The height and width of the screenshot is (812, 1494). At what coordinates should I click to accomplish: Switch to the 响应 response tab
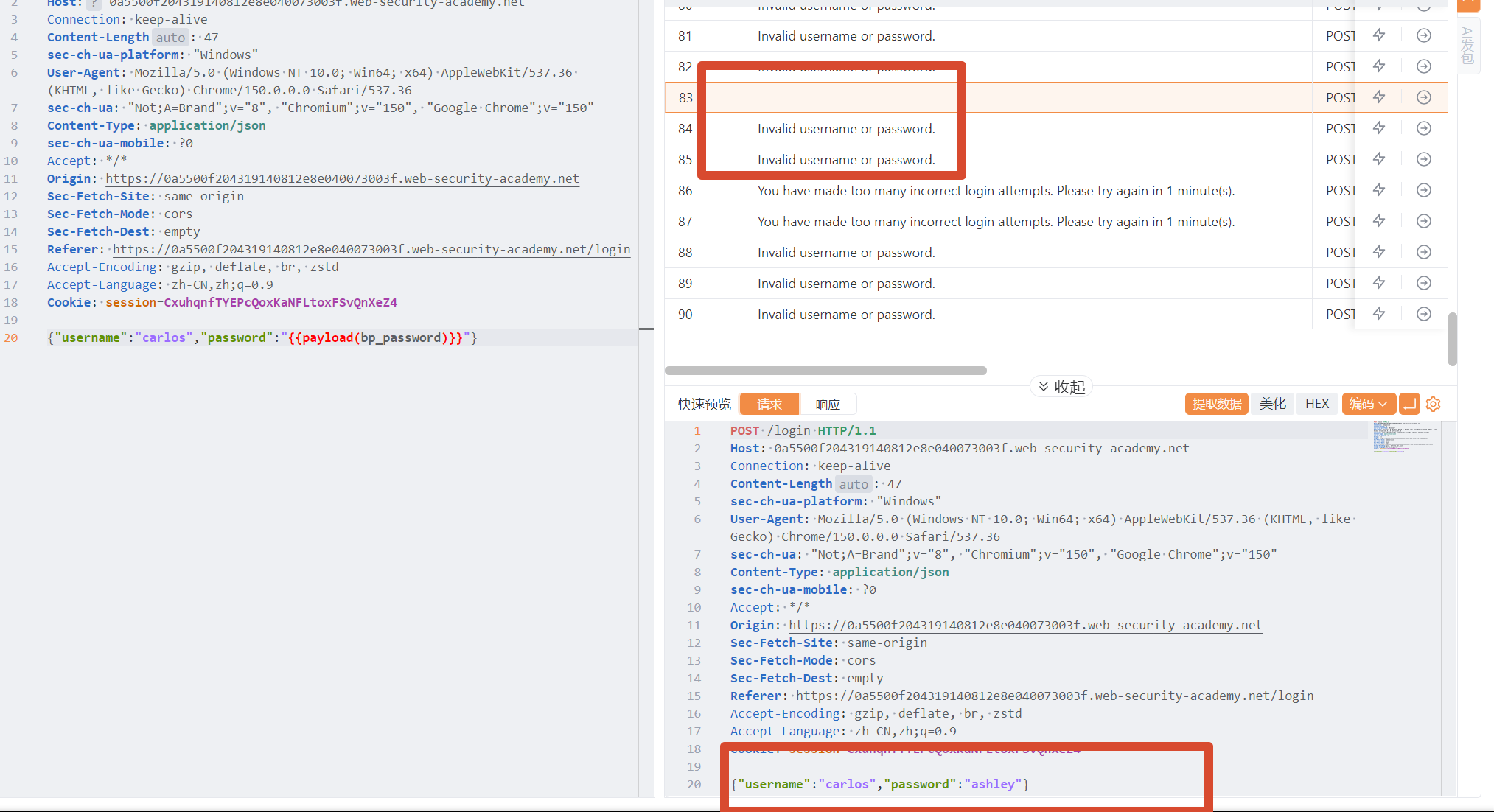828,404
